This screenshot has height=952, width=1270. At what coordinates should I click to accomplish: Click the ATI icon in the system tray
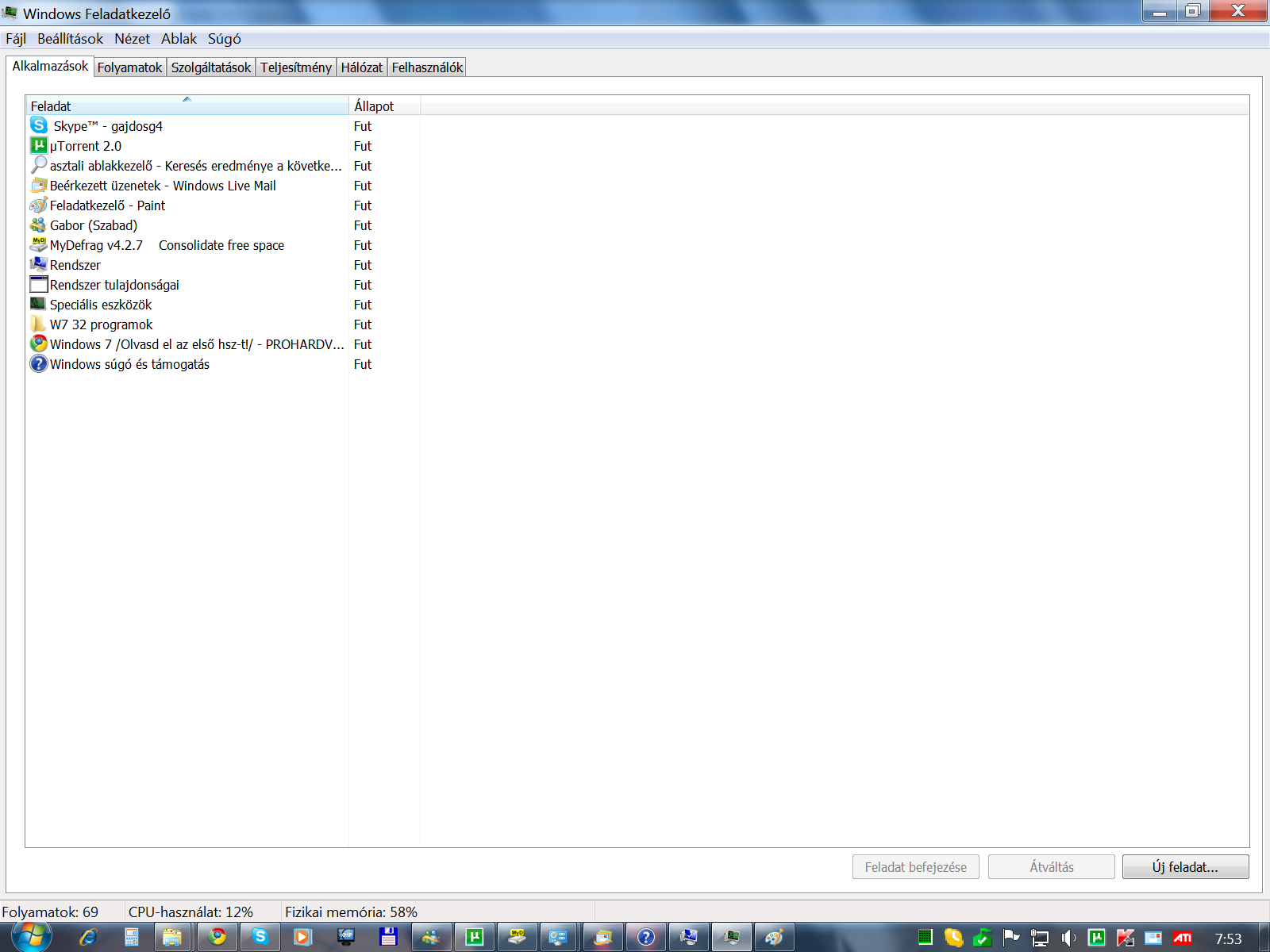[1183, 938]
